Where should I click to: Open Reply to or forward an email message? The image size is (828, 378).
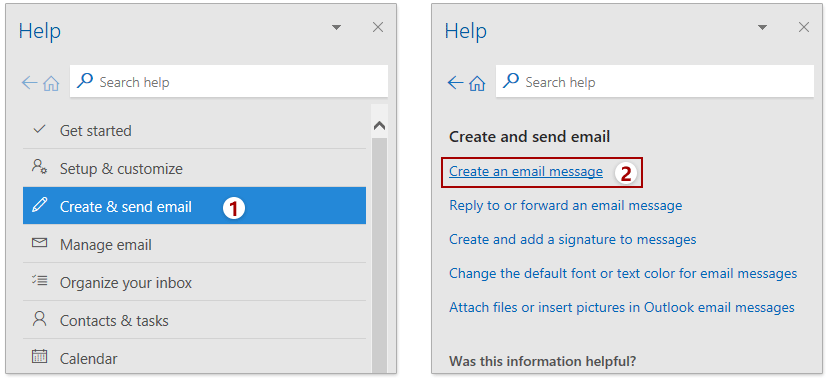pos(566,205)
